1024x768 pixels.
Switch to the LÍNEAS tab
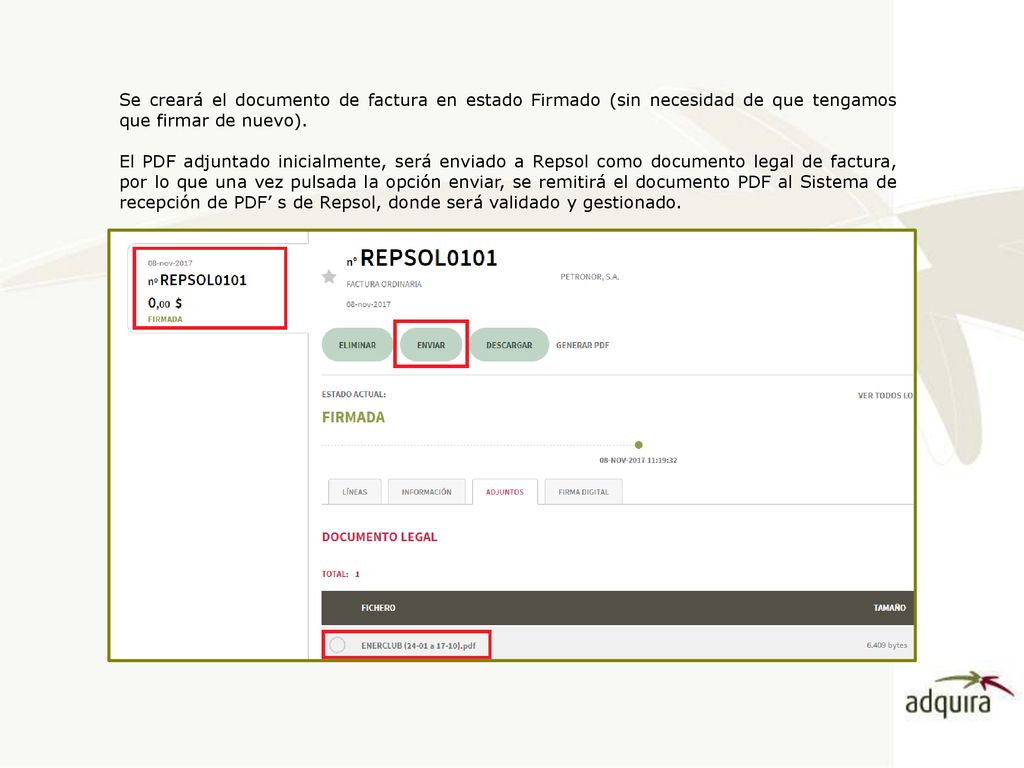[355, 492]
